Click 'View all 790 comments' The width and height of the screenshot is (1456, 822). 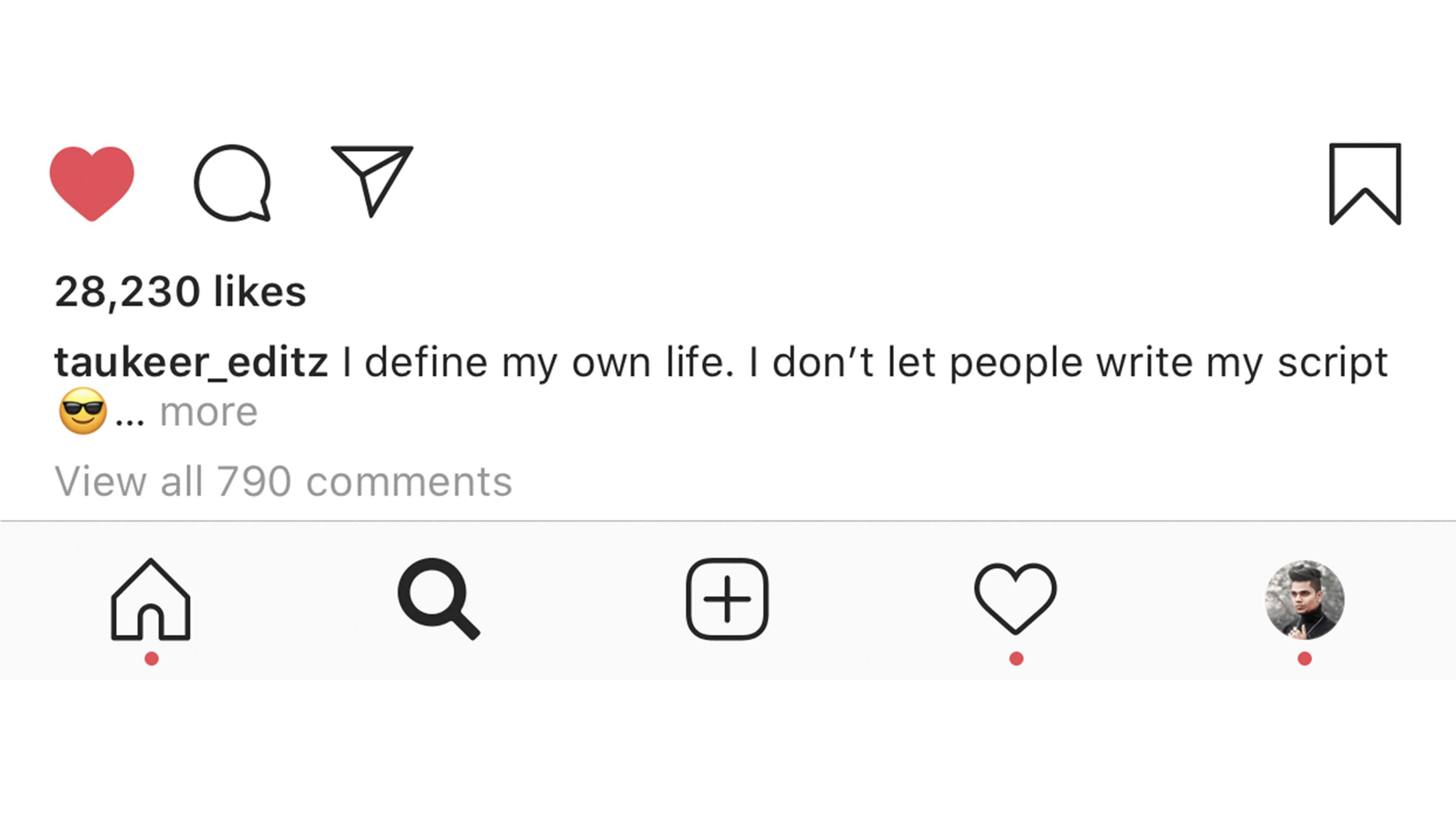[283, 481]
